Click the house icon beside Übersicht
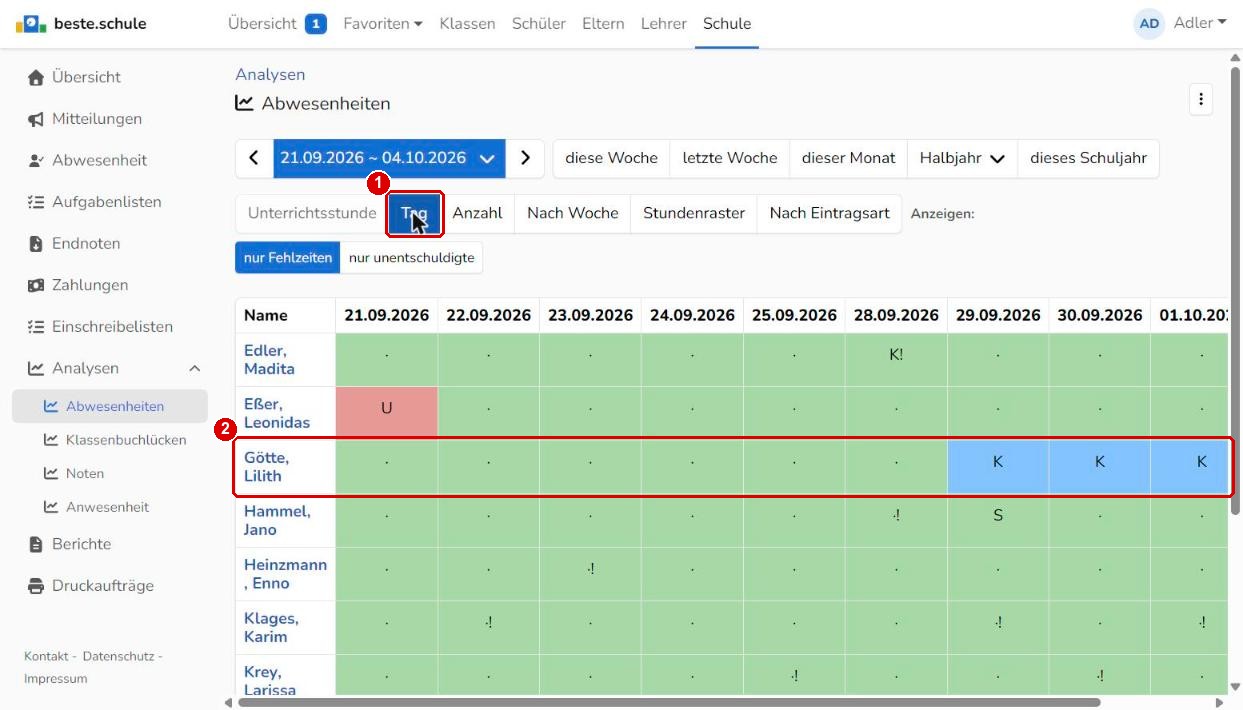This screenshot has width=1243, height=710. click(x=36, y=77)
